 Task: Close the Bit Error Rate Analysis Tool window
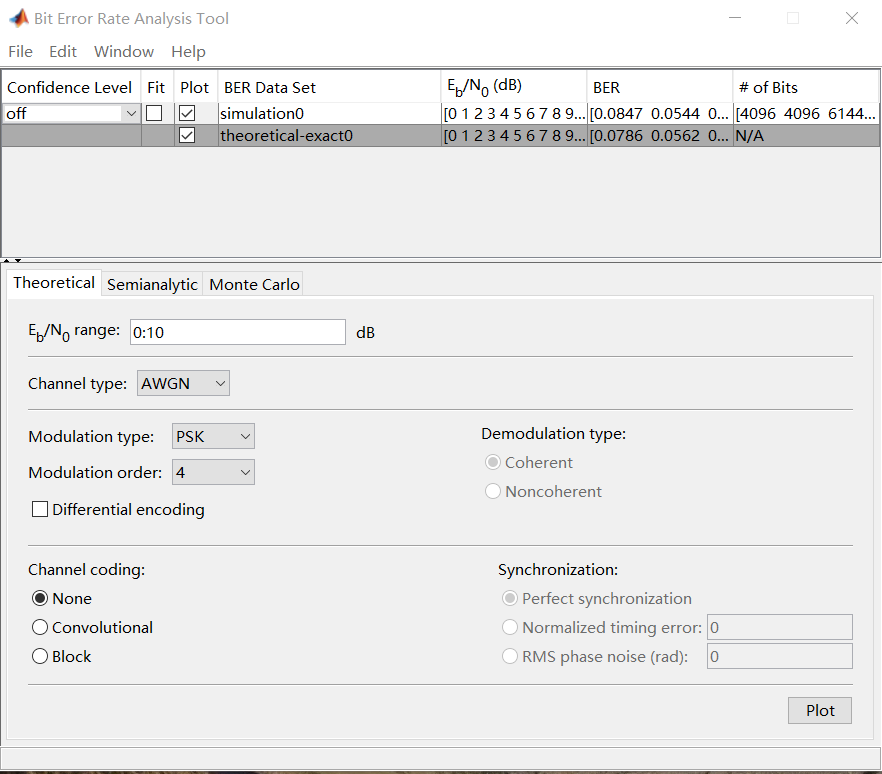point(852,18)
